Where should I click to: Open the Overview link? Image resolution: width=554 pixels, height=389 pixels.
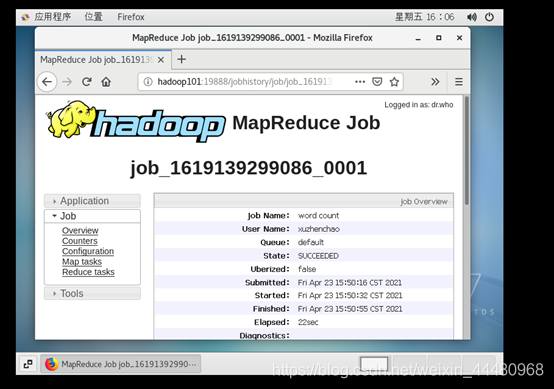pos(80,230)
